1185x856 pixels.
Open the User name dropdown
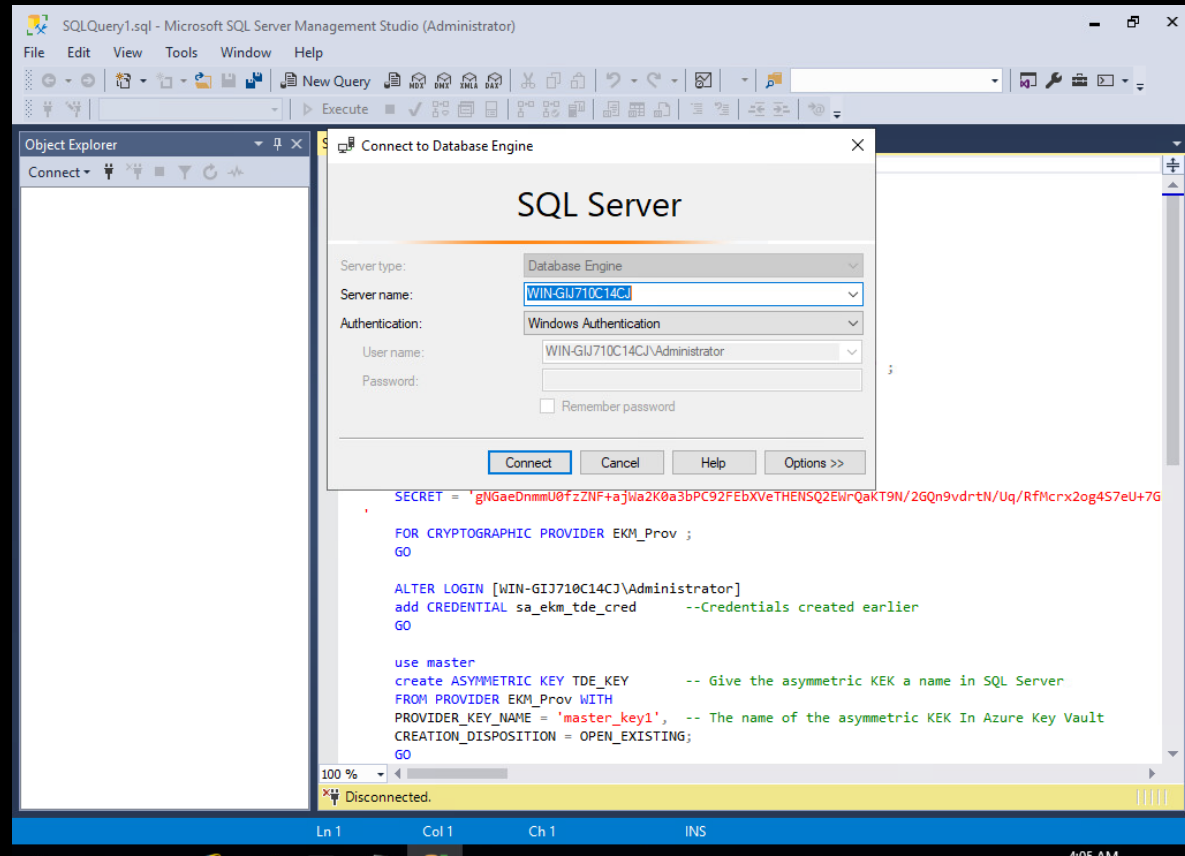coord(852,352)
